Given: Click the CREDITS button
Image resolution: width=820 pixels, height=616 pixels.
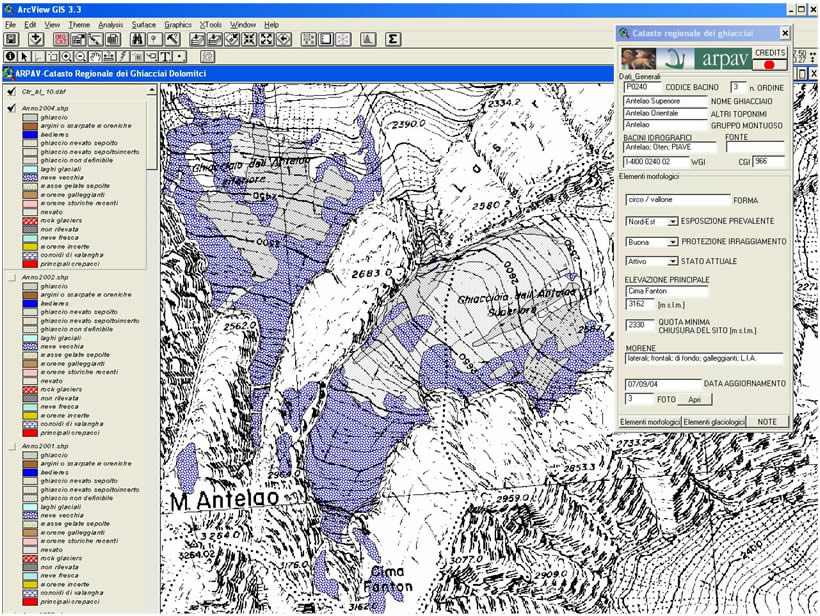Looking at the screenshot, I should (770, 53).
